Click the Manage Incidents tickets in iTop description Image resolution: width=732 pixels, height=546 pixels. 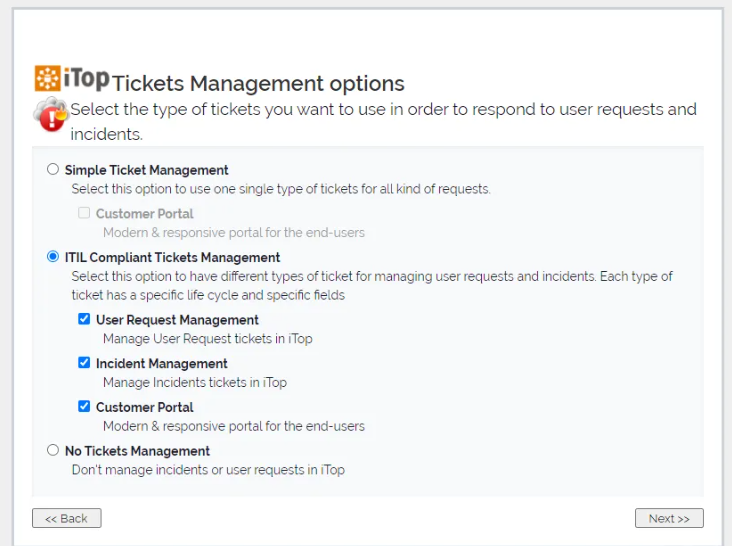coord(195,382)
